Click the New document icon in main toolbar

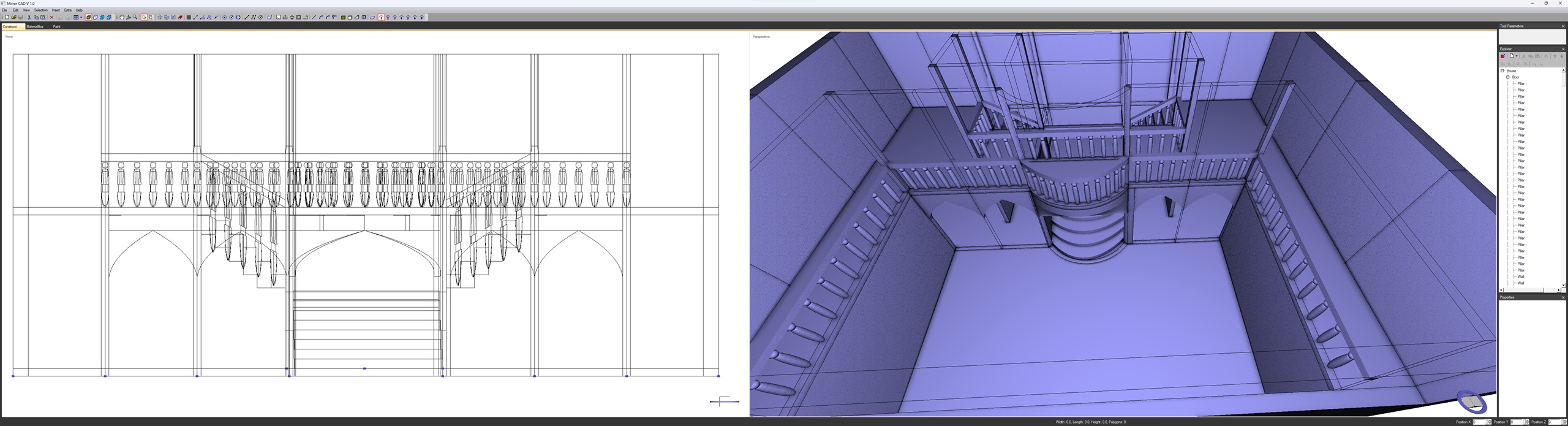click(x=7, y=17)
